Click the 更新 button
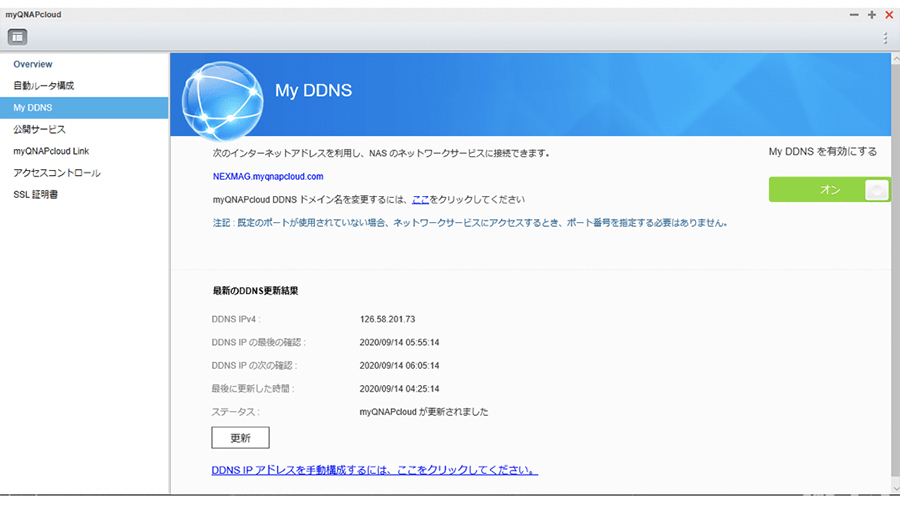Screen dimensions: 900x505 240,438
